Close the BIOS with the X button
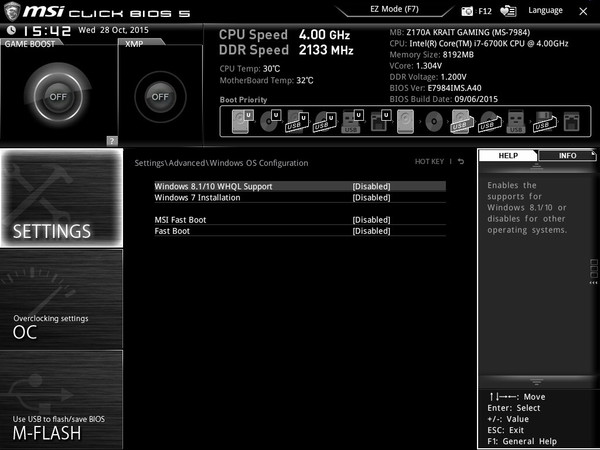Screen dimensions: 600x450 [x=583, y=11]
